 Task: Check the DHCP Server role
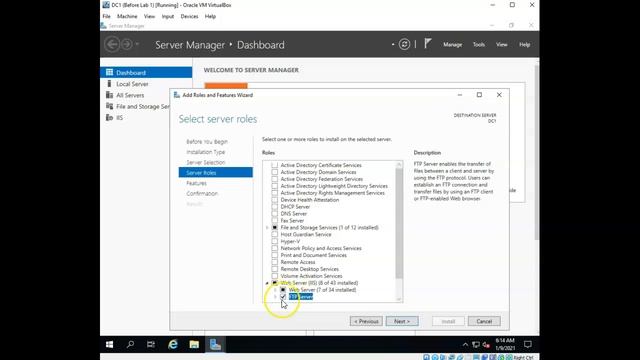[x=275, y=207]
